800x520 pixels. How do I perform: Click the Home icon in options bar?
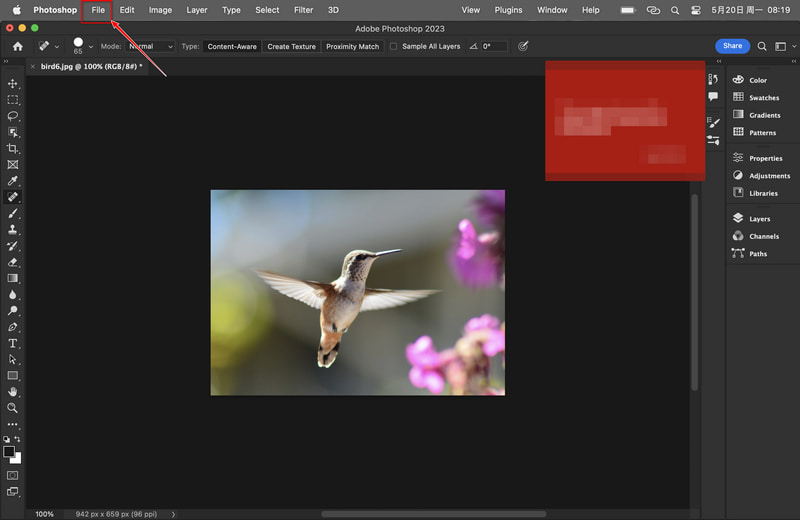(x=18, y=46)
